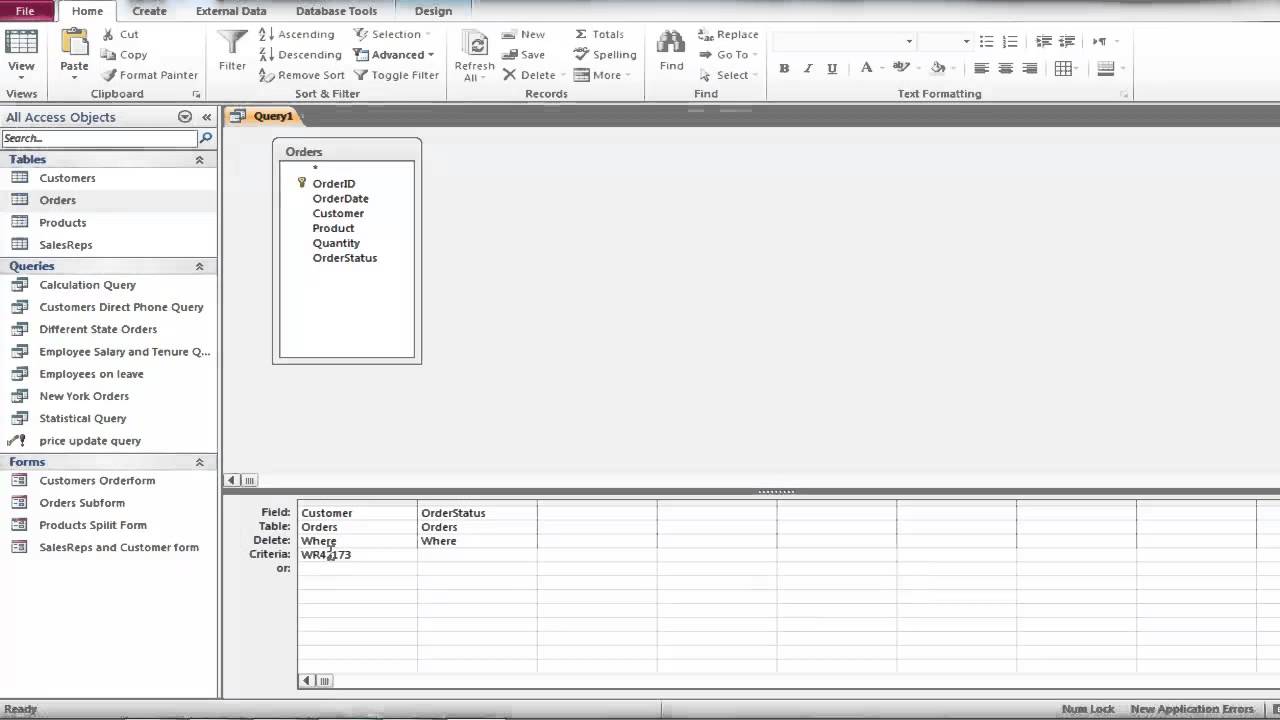
Task: Click the text highlight color button
Action: tap(900, 69)
